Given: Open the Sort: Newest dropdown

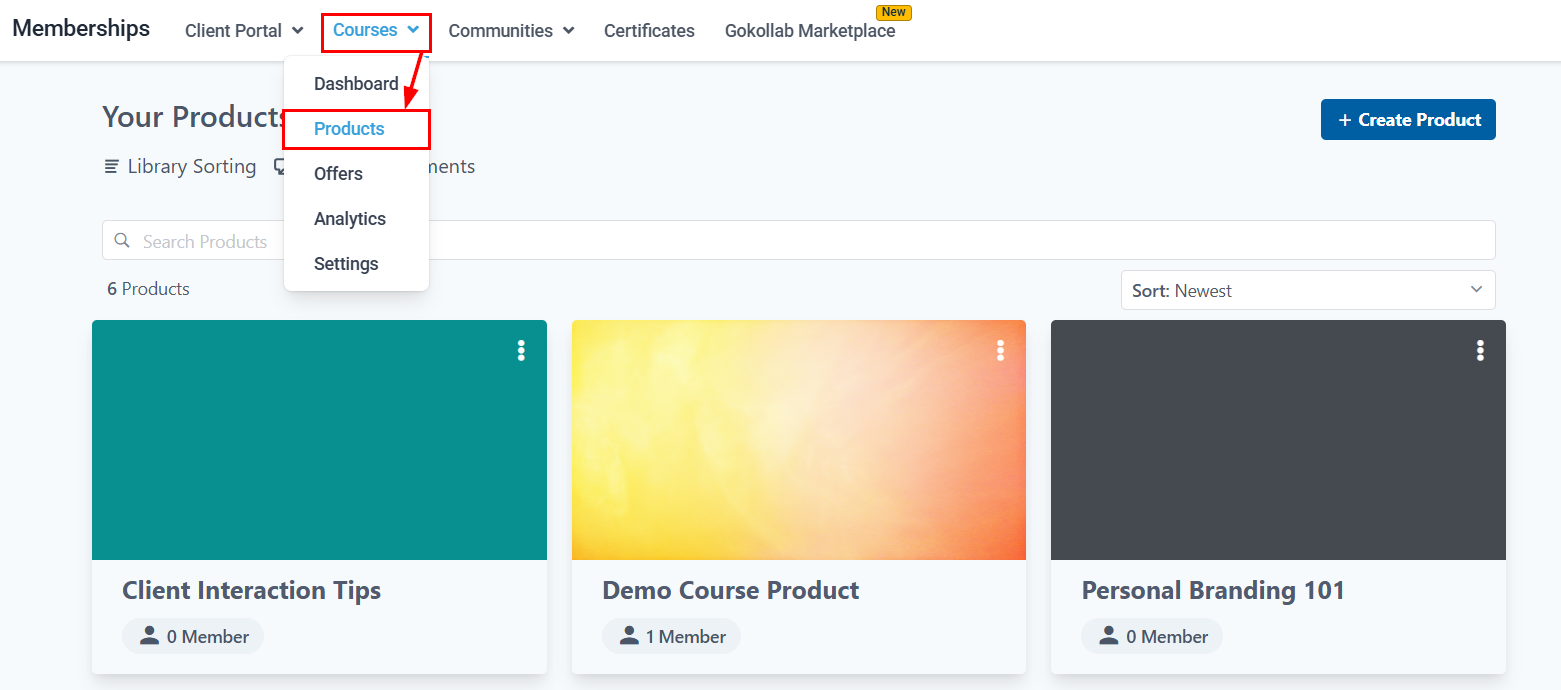Looking at the screenshot, I should (x=1308, y=290).
